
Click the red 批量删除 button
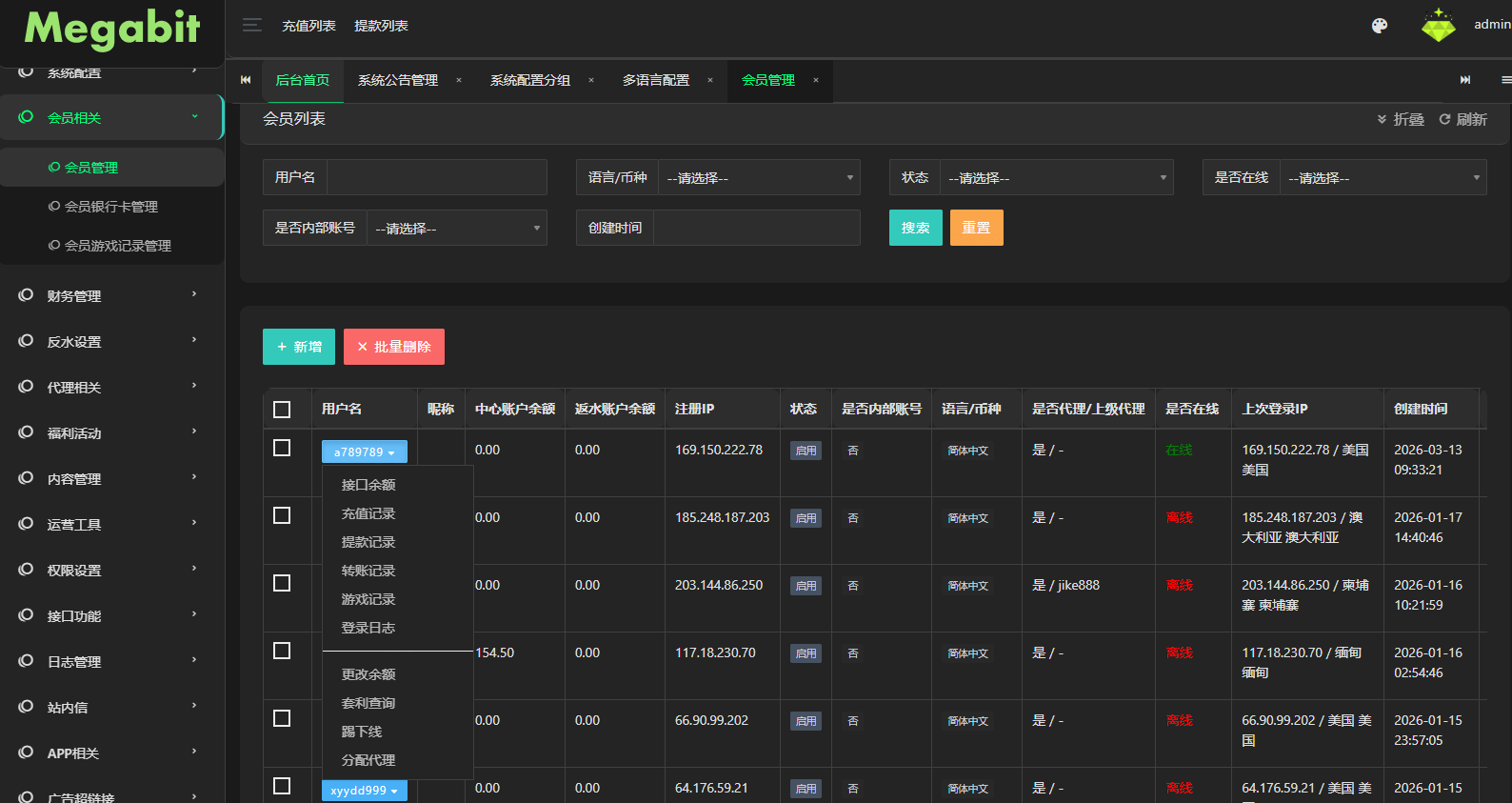pyautogui.click(x=393, y=347)
